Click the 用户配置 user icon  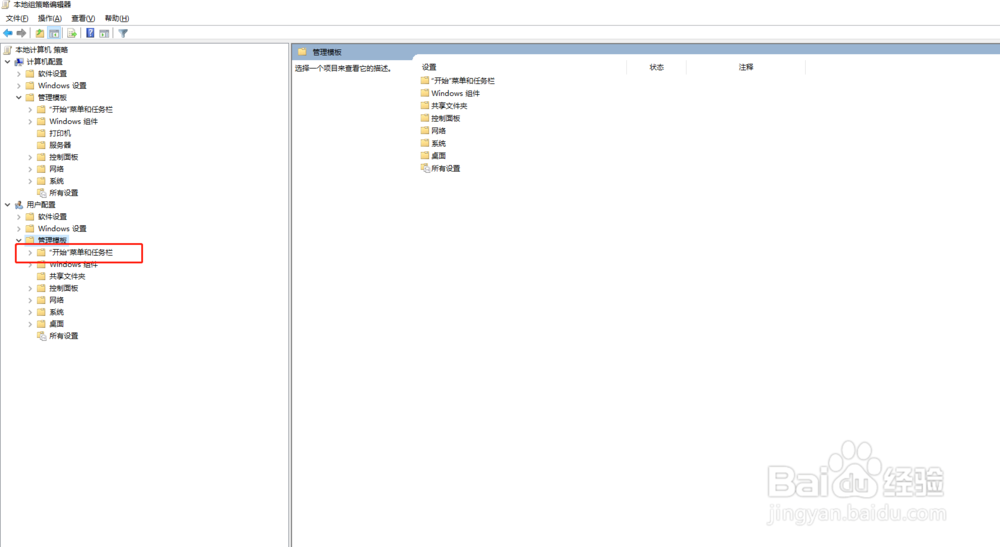click(19, 205)
